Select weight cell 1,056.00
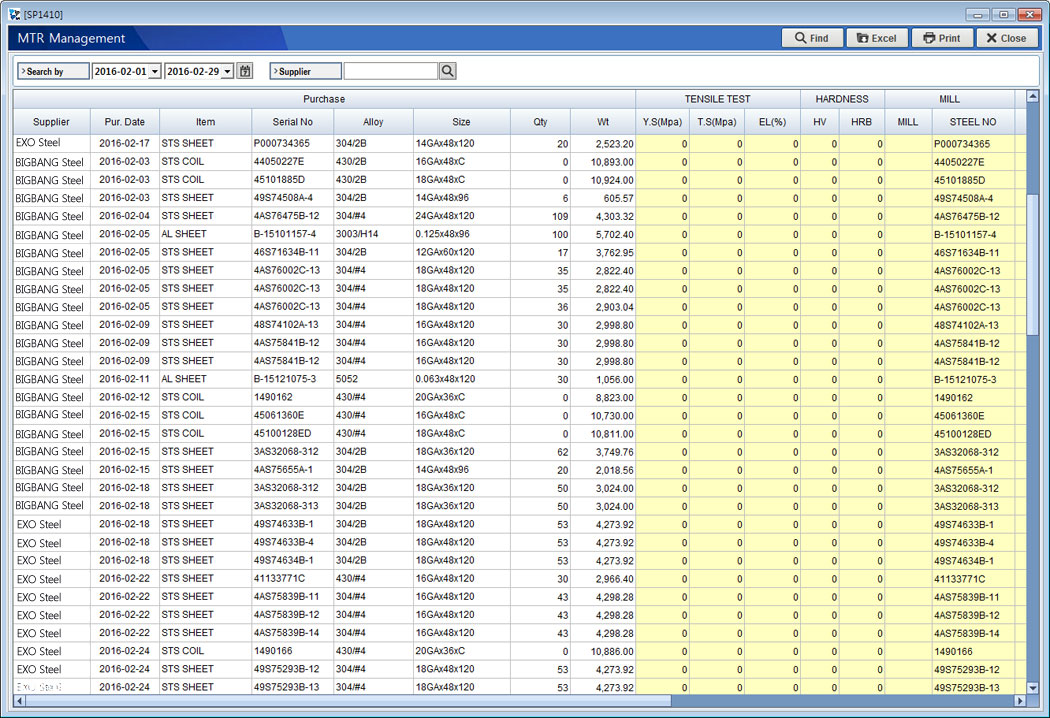 click(x=603, y=380)
